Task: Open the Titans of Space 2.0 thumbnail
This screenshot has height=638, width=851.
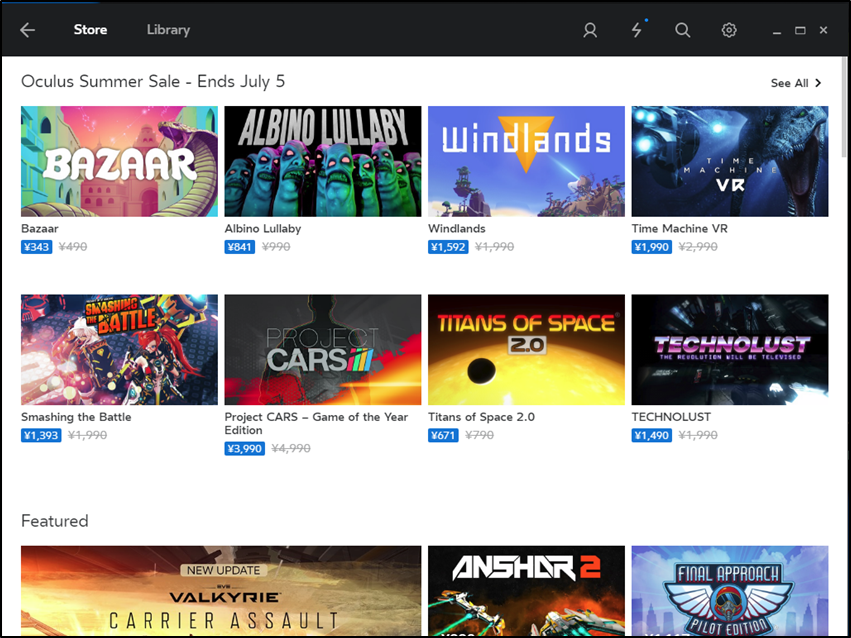Action: coord(526,349)
